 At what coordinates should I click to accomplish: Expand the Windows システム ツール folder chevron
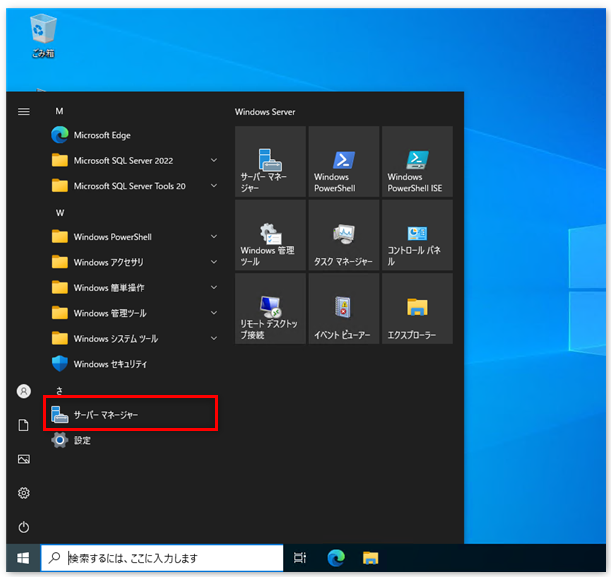[214, 338]
